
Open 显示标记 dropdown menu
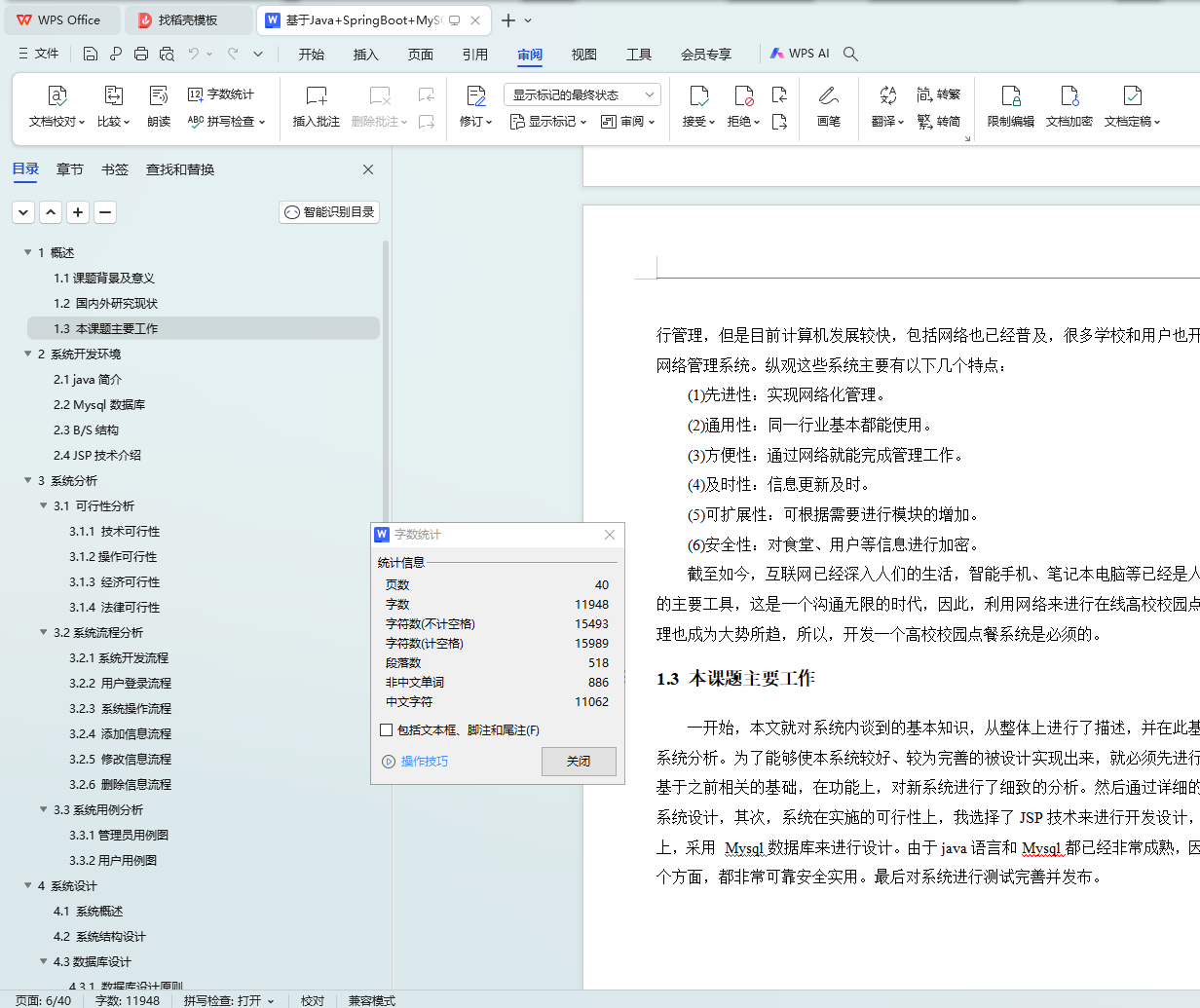point(548,122)
